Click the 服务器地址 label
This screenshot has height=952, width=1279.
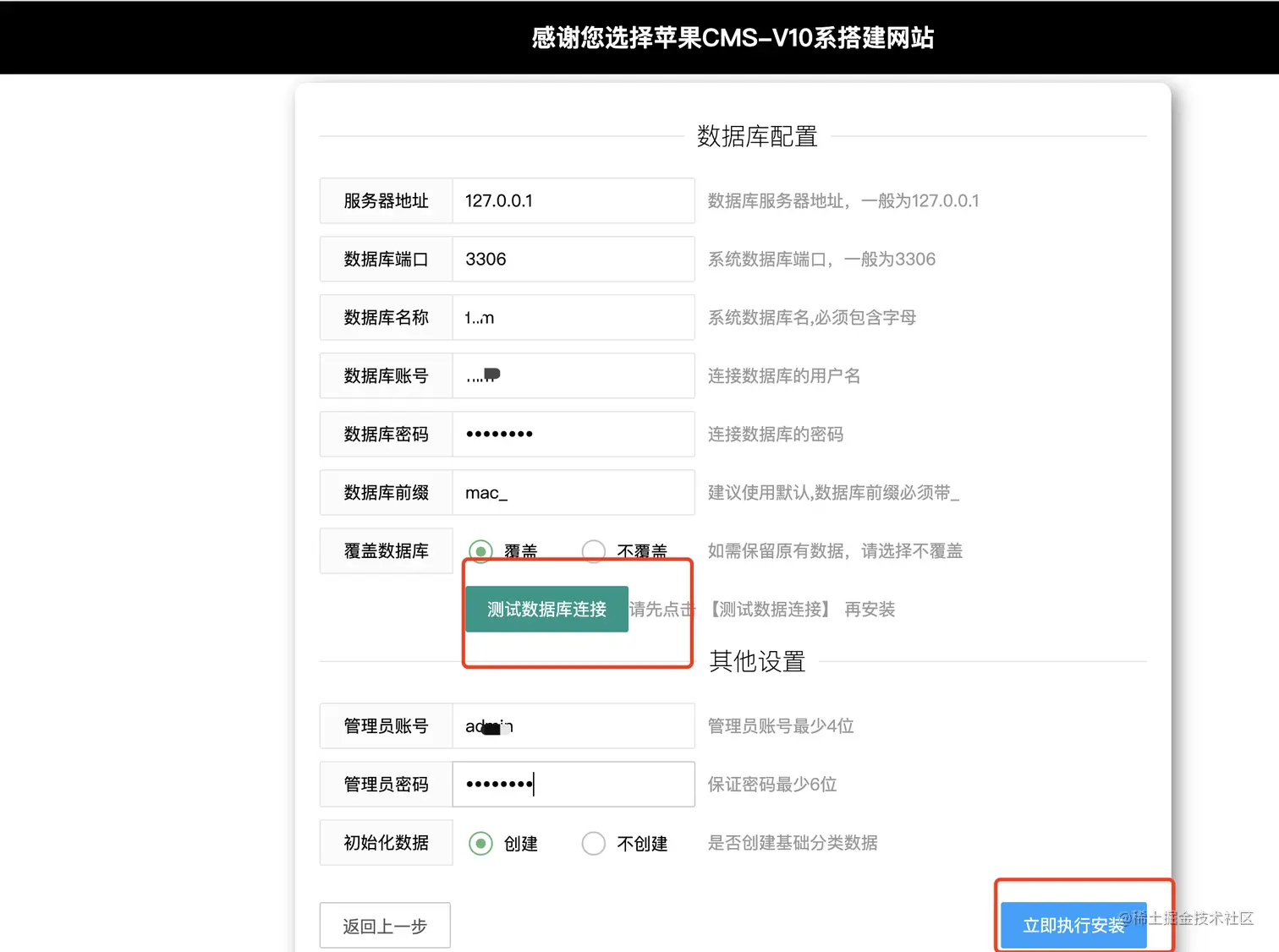click(x=387, y=200)
